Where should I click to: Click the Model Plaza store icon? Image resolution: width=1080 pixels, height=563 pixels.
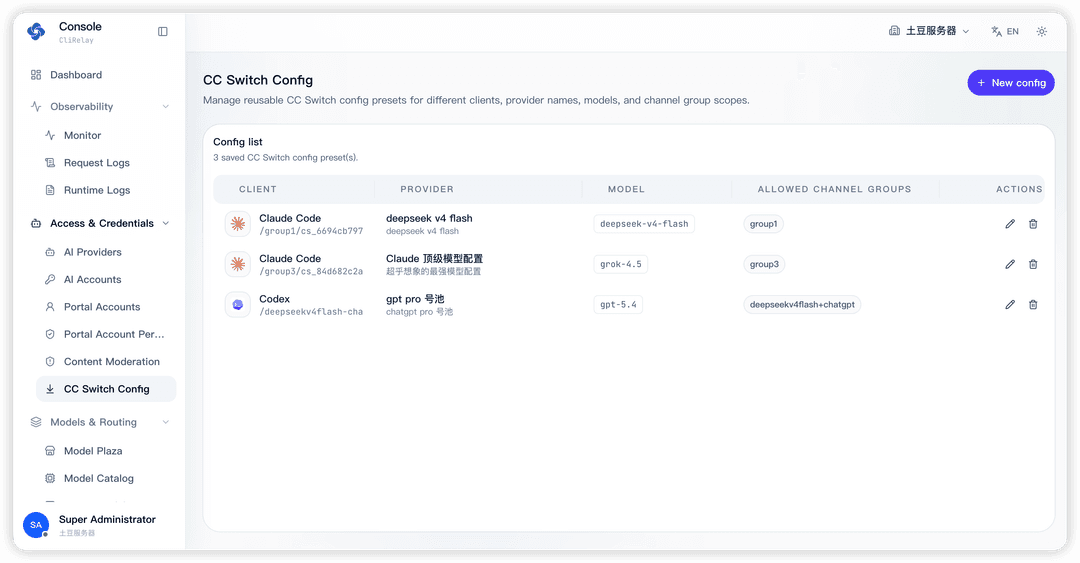[x=50, y=451]
